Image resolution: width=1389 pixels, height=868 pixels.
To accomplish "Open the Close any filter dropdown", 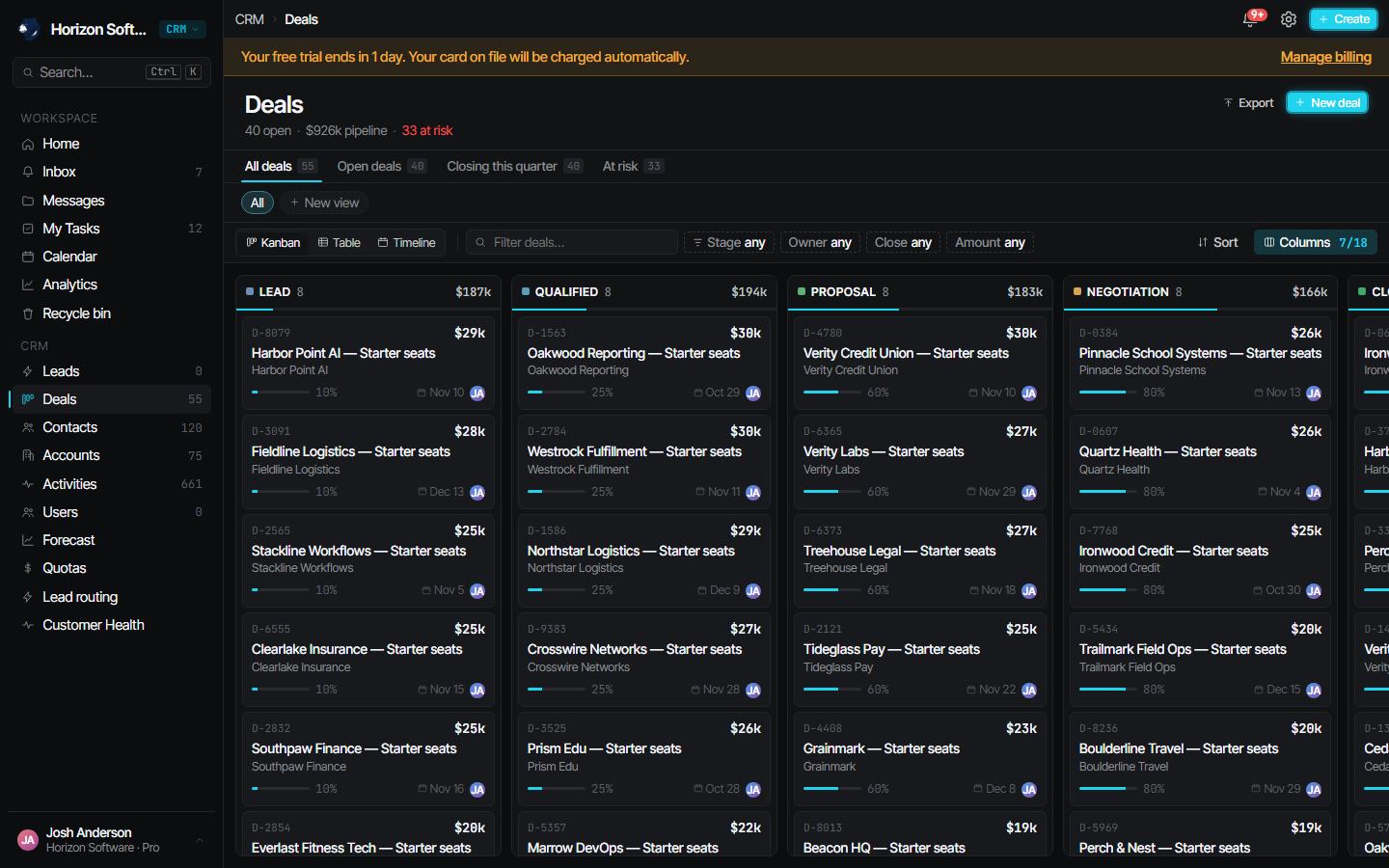I will click(903, 243).
